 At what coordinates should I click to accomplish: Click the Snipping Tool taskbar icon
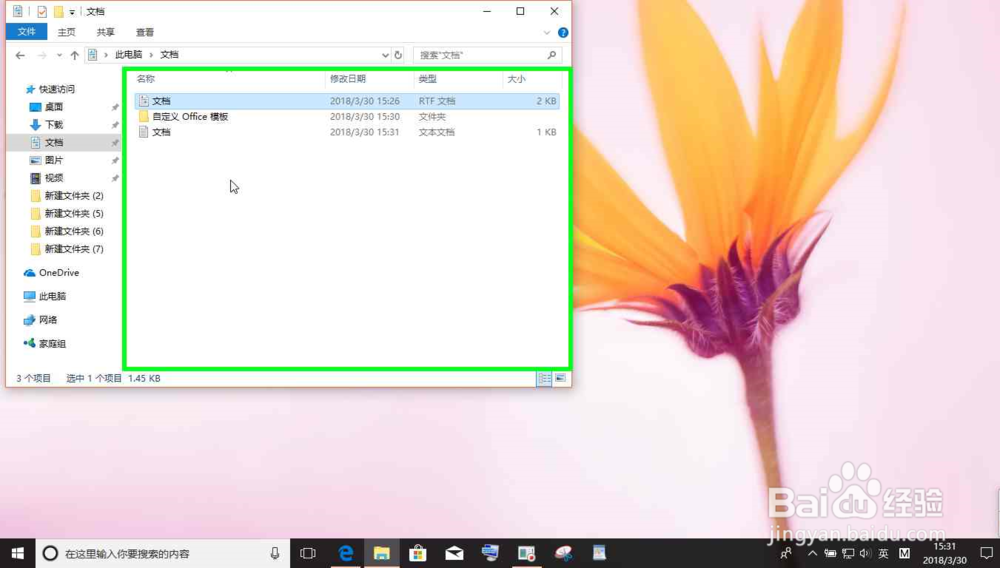click(563, 553)
